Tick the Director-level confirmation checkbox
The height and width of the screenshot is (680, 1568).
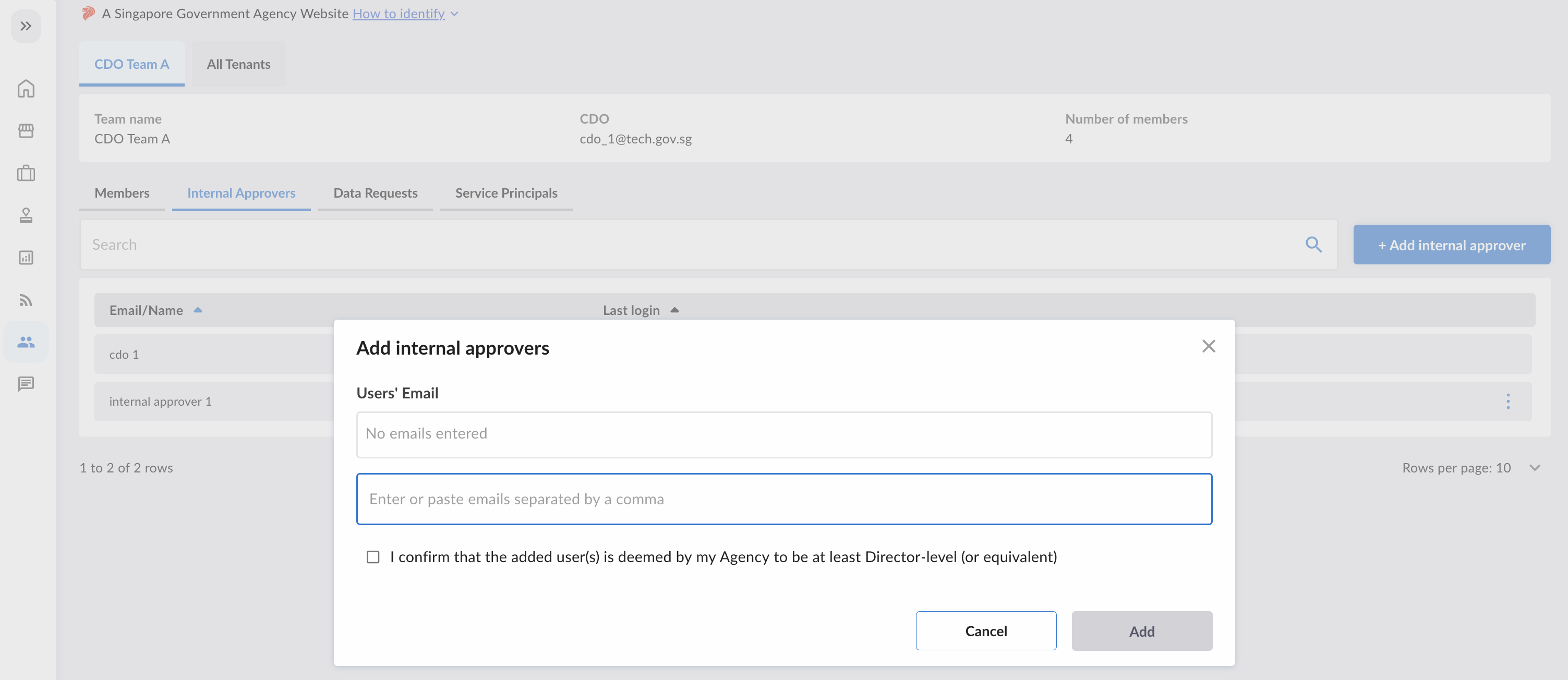[372, 557]
